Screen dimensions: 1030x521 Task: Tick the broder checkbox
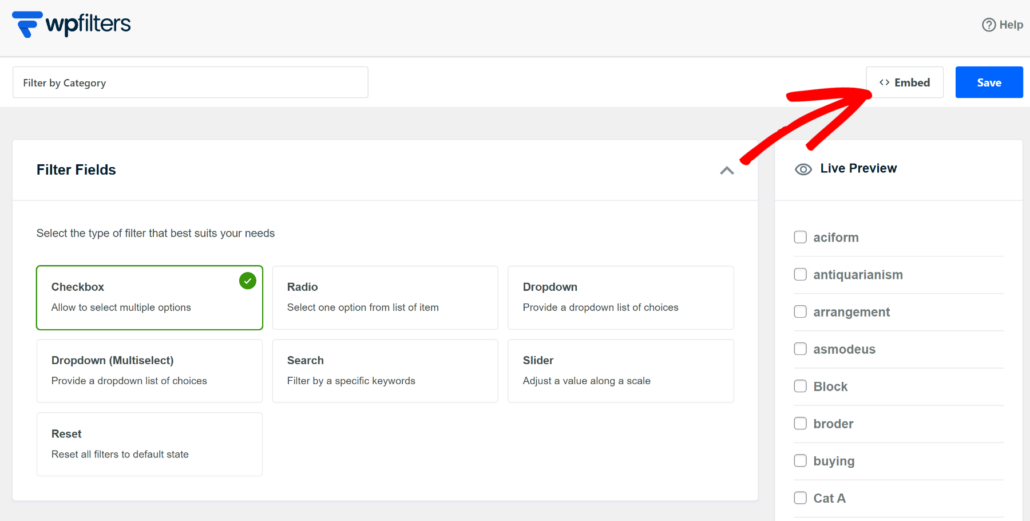(800, 423)
